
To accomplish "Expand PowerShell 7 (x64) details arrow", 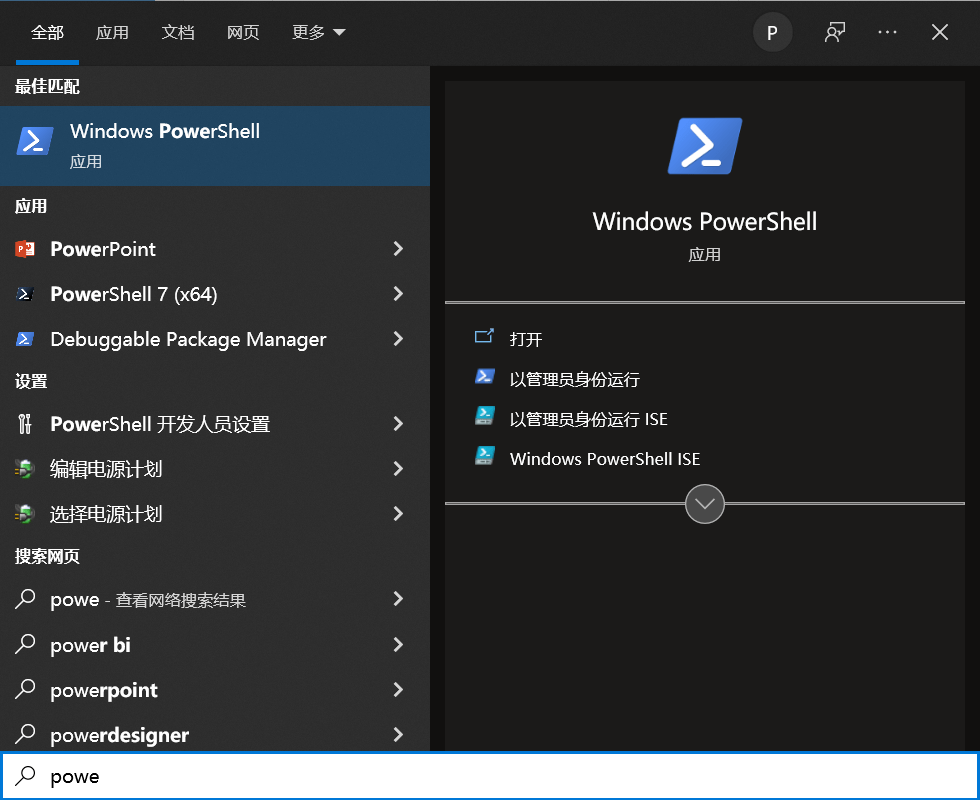I will coord(398,294).
